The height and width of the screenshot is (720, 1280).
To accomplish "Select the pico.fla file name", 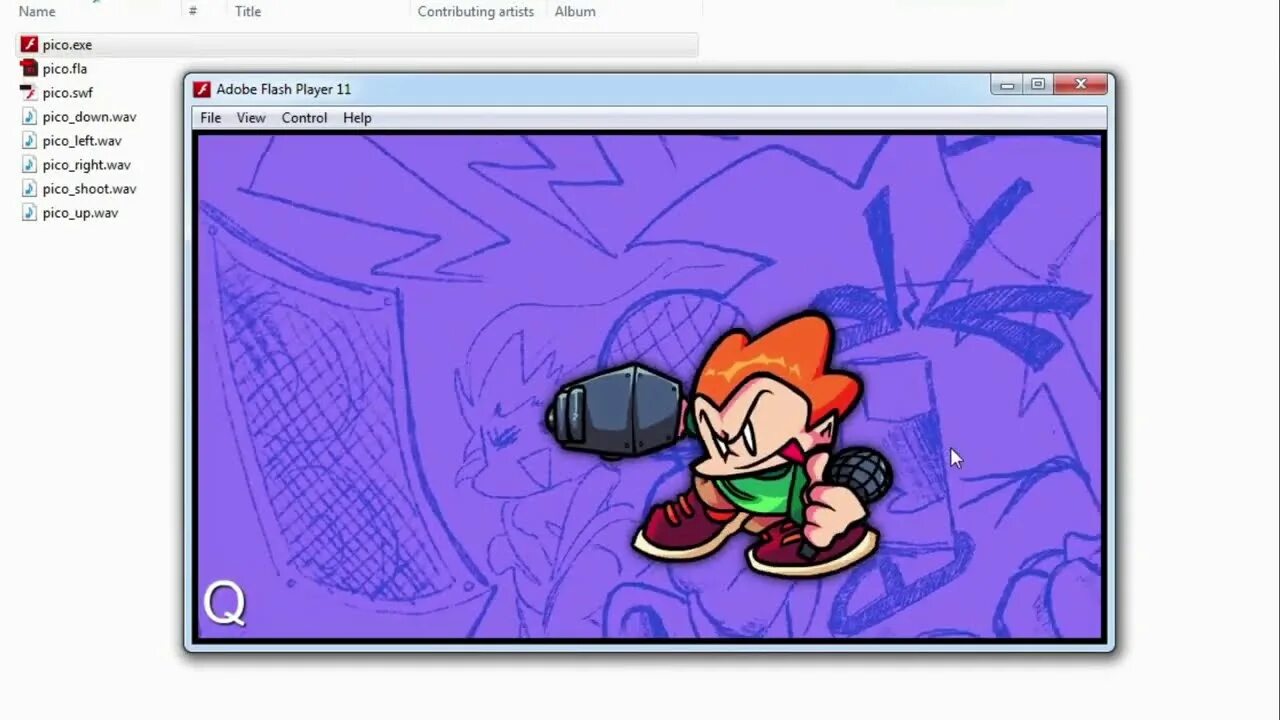I will (x=65, y=69).
